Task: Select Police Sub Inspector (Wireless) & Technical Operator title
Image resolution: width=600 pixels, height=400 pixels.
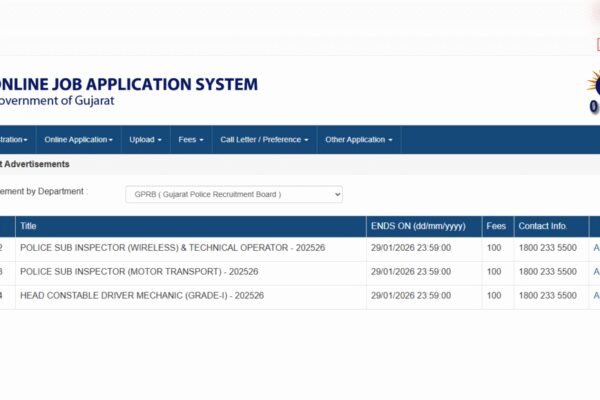Action: click(x=173, y=248)
